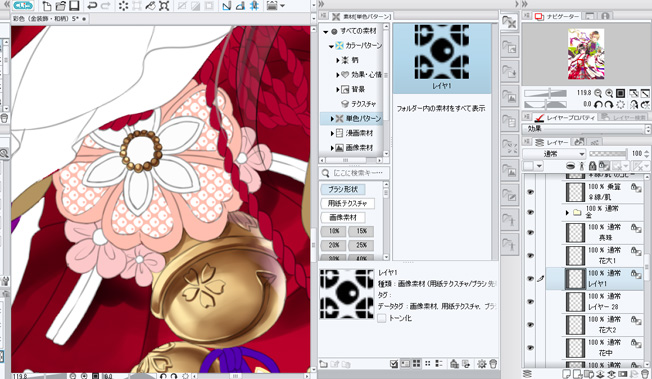Delete material with trash icon in material panel
This screenshot has height=379, width=652.
493,364
